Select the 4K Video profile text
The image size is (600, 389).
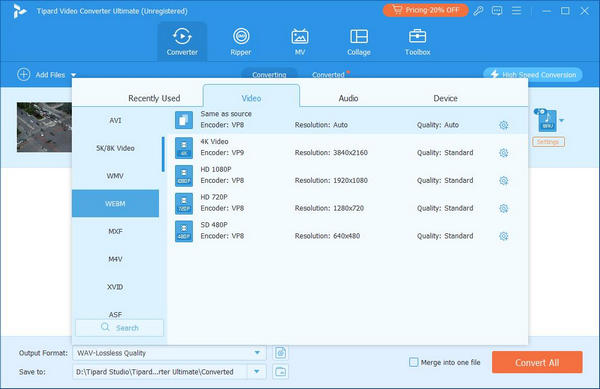coord(214,142)
